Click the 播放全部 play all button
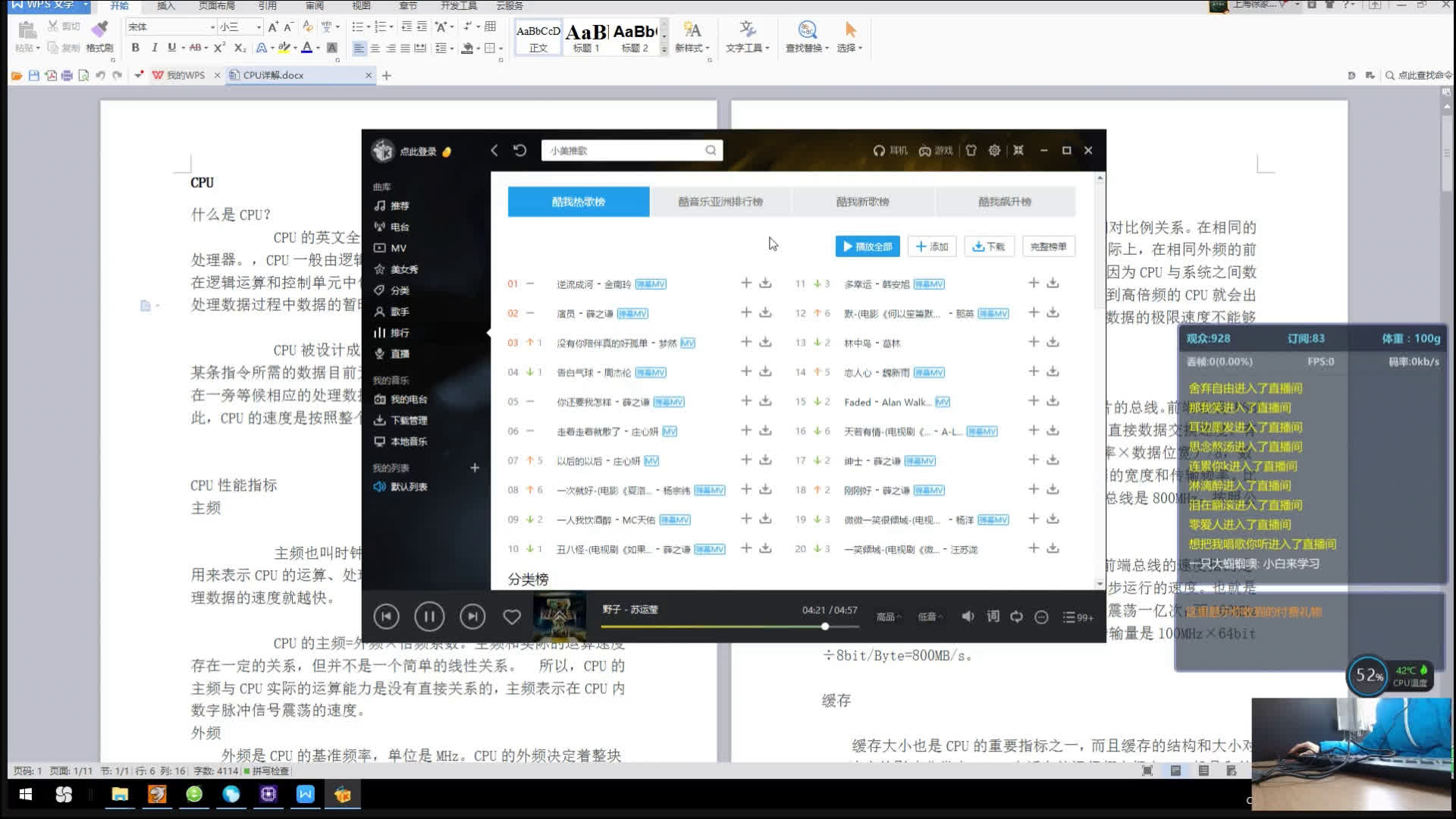 [x=868, y=246]
